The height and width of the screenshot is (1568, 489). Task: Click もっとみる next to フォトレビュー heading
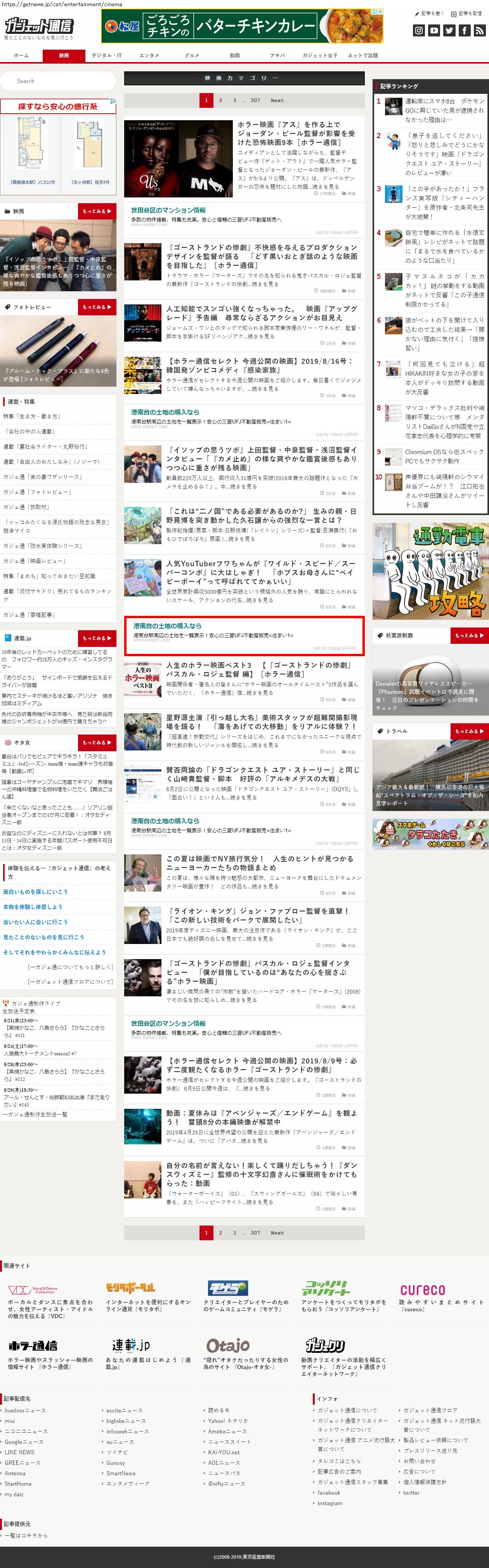point(97,307)
